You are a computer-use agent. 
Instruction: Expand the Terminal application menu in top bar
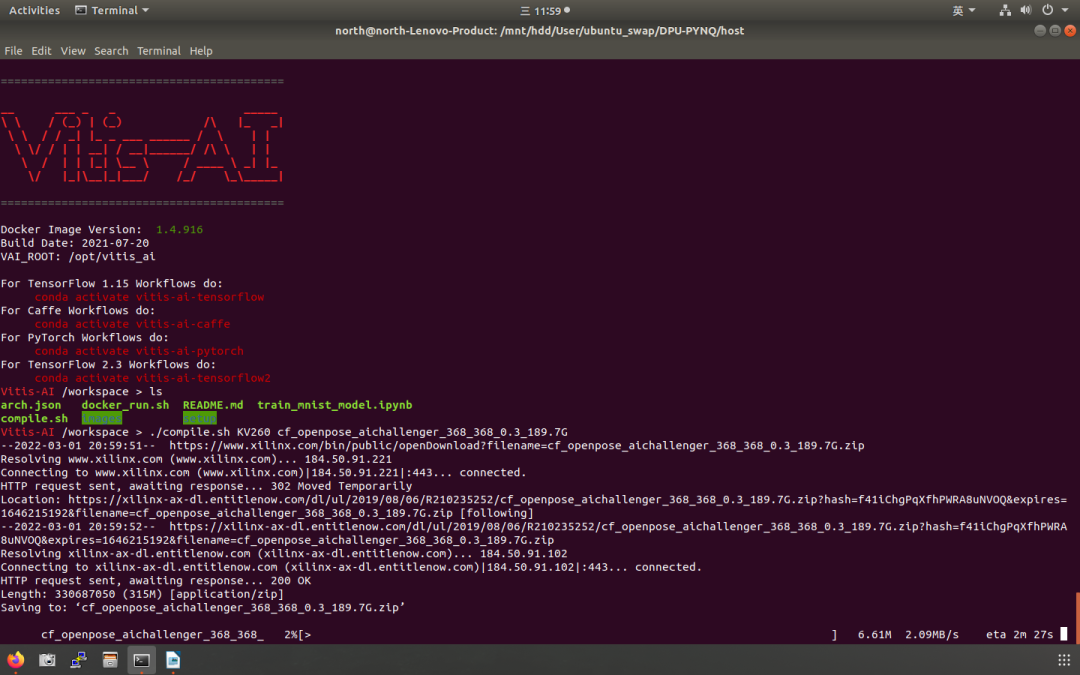click(112, 10)
